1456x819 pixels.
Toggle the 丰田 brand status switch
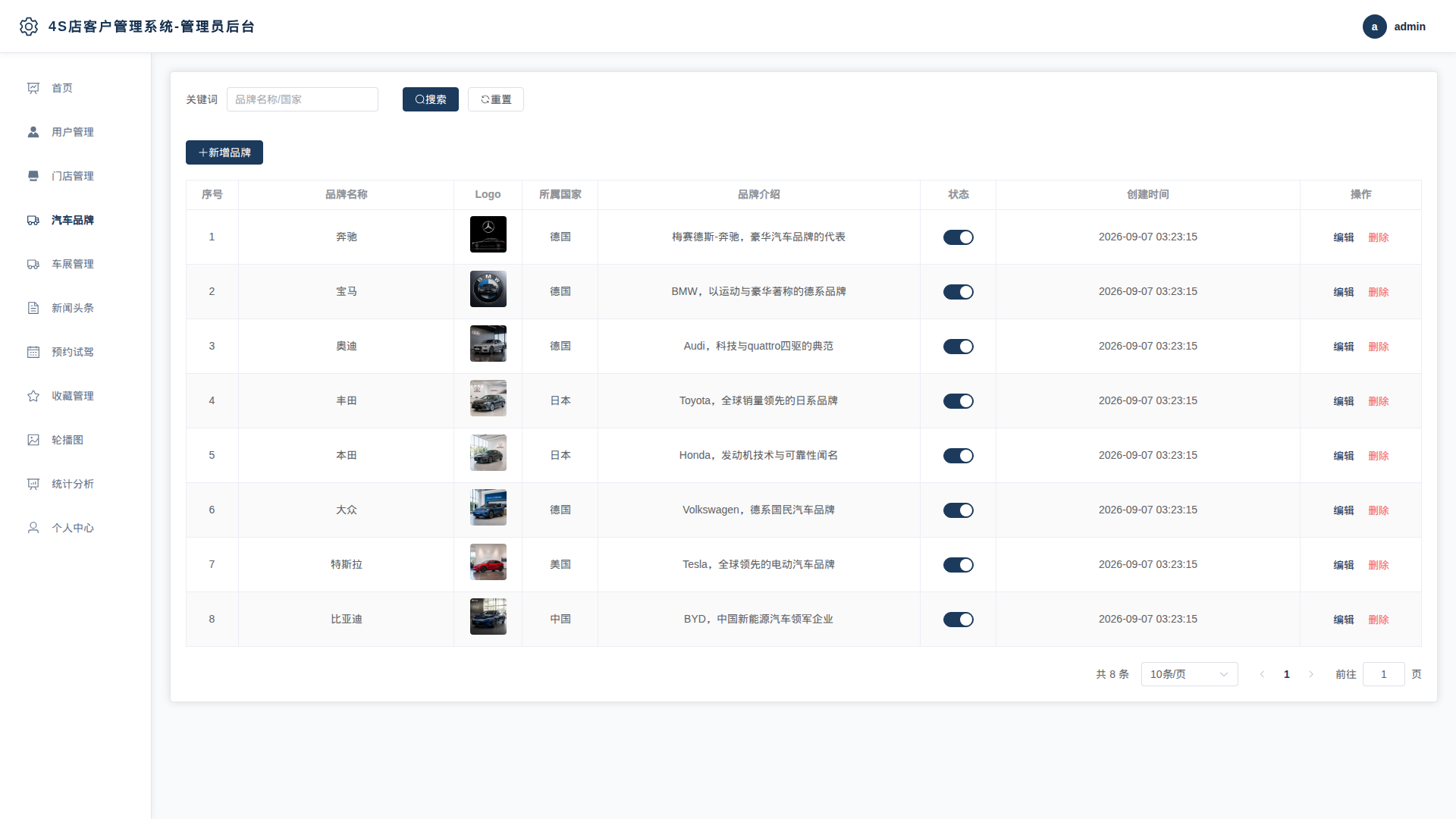coord(958,401)
